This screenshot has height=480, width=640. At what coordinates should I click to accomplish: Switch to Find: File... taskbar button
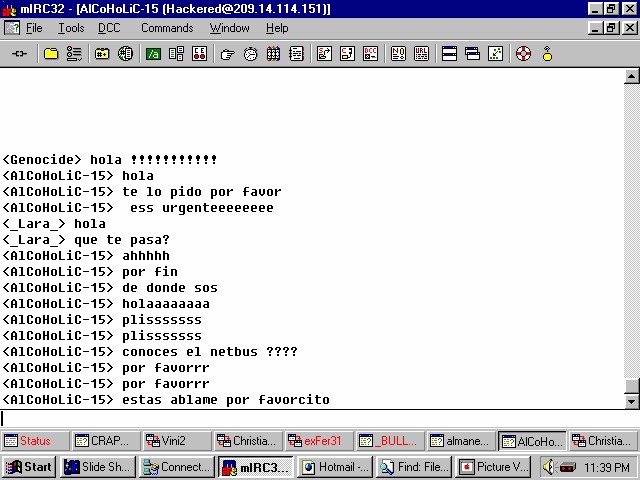(413, 467)
